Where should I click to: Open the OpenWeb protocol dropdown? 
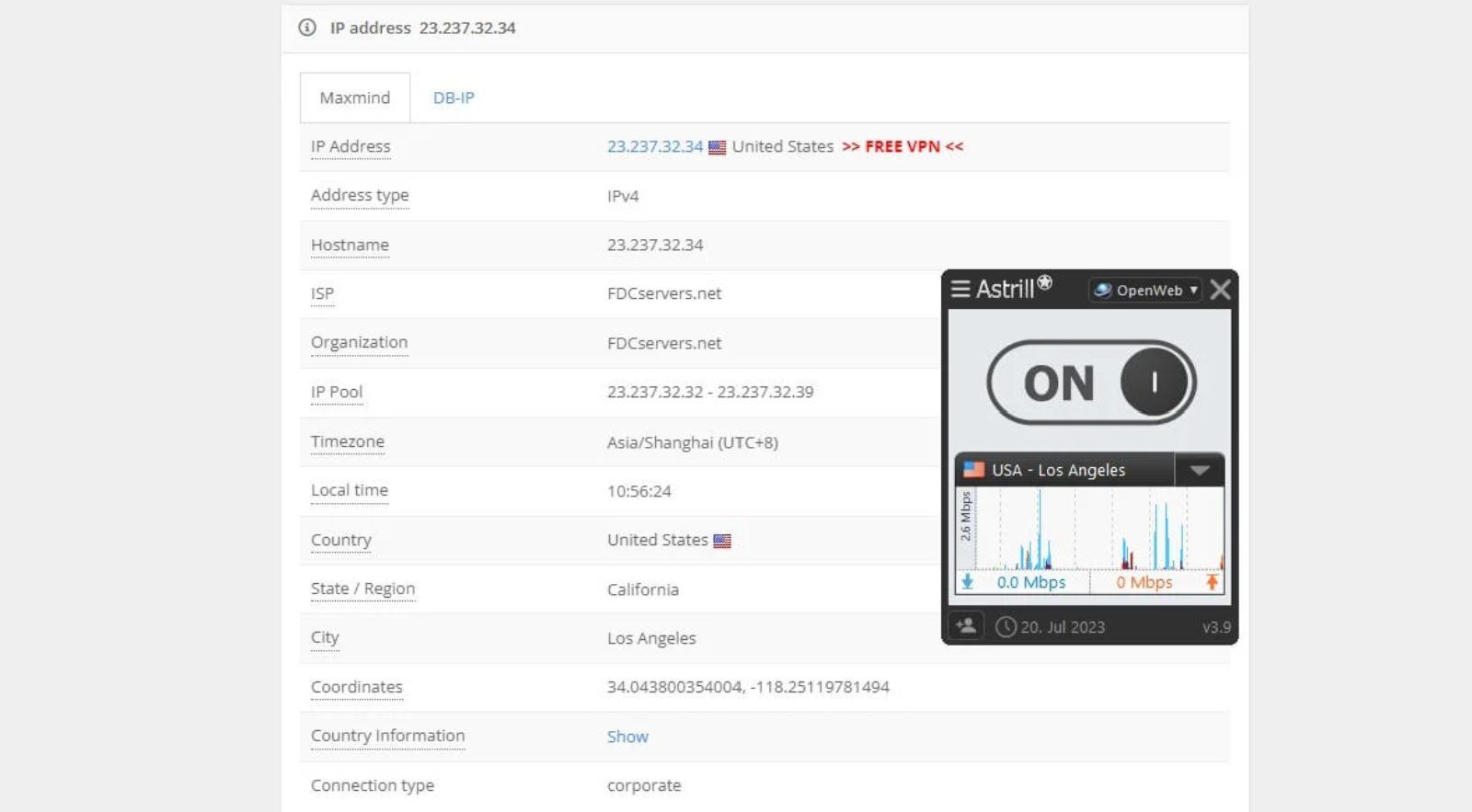[1145, 290]
